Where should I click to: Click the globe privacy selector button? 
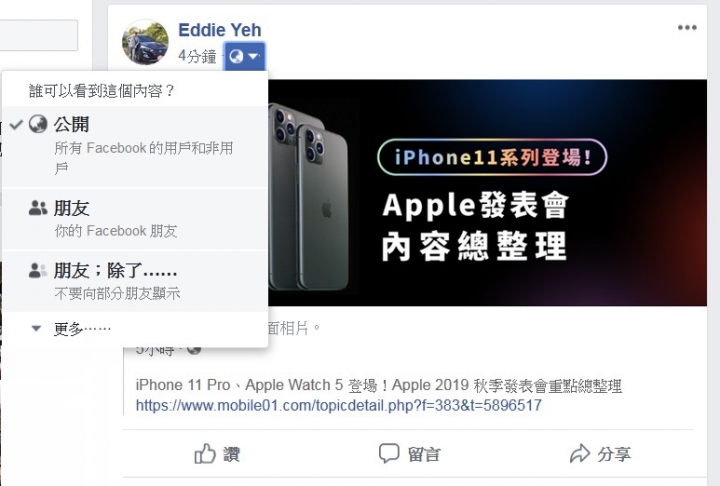click(244, 56)
